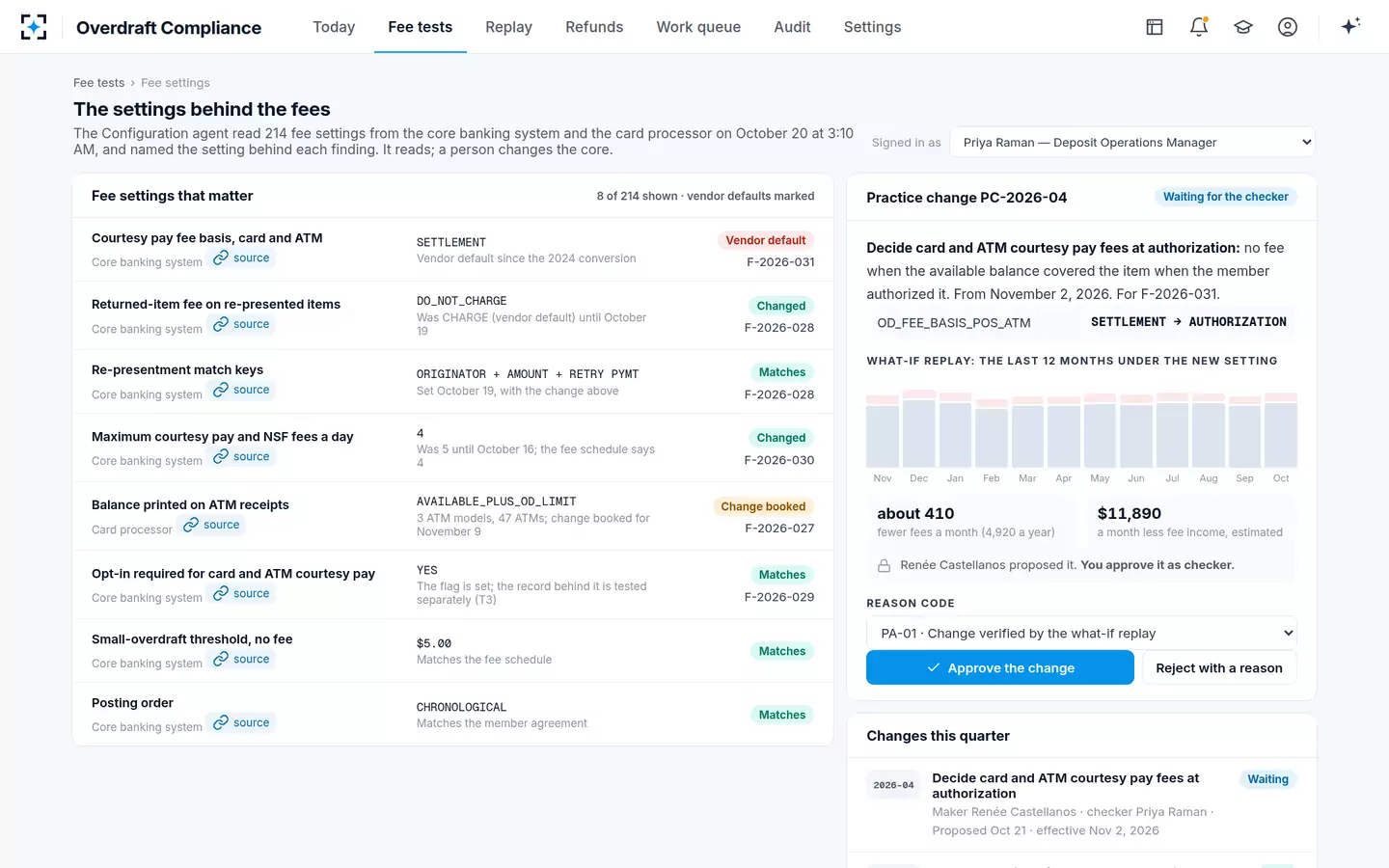Open source link for Re-presentment match keys
This screenshot has width=1389, height=868.
[241, 390]
